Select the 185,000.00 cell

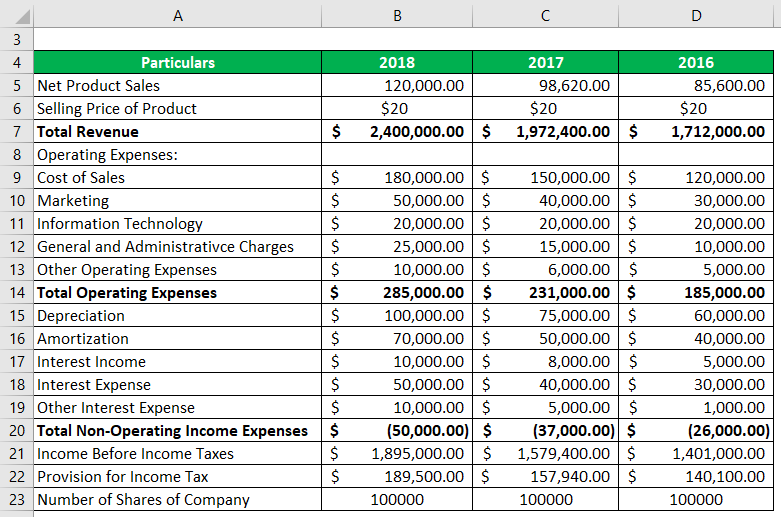[x=696, y=292]
